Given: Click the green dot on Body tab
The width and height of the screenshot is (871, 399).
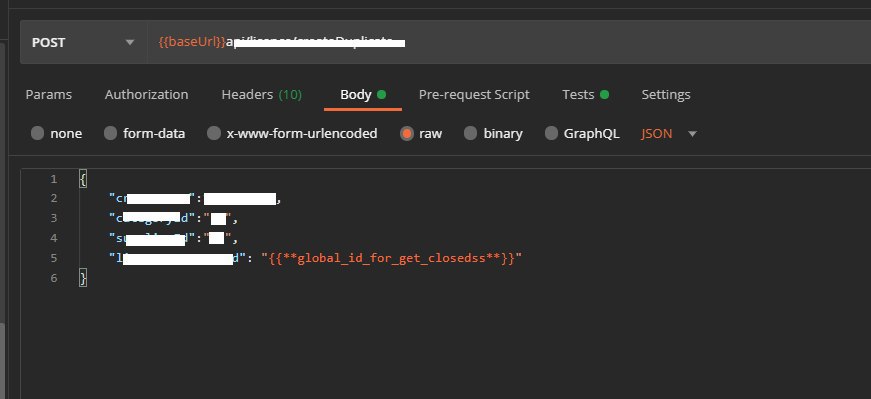Looking at the screenshot, I should pyautogui.click(x=382, y=94).
